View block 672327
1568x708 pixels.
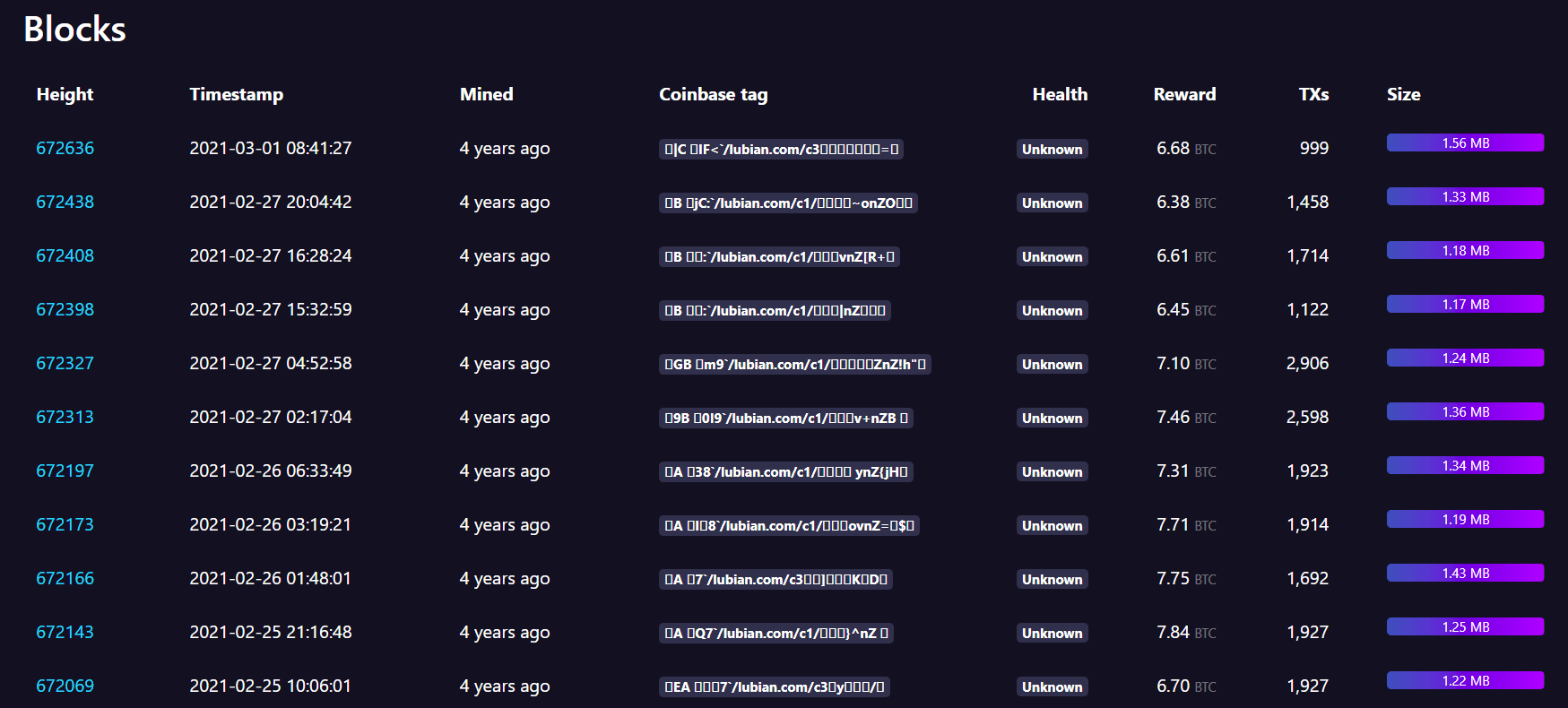(x=65, y=363)
